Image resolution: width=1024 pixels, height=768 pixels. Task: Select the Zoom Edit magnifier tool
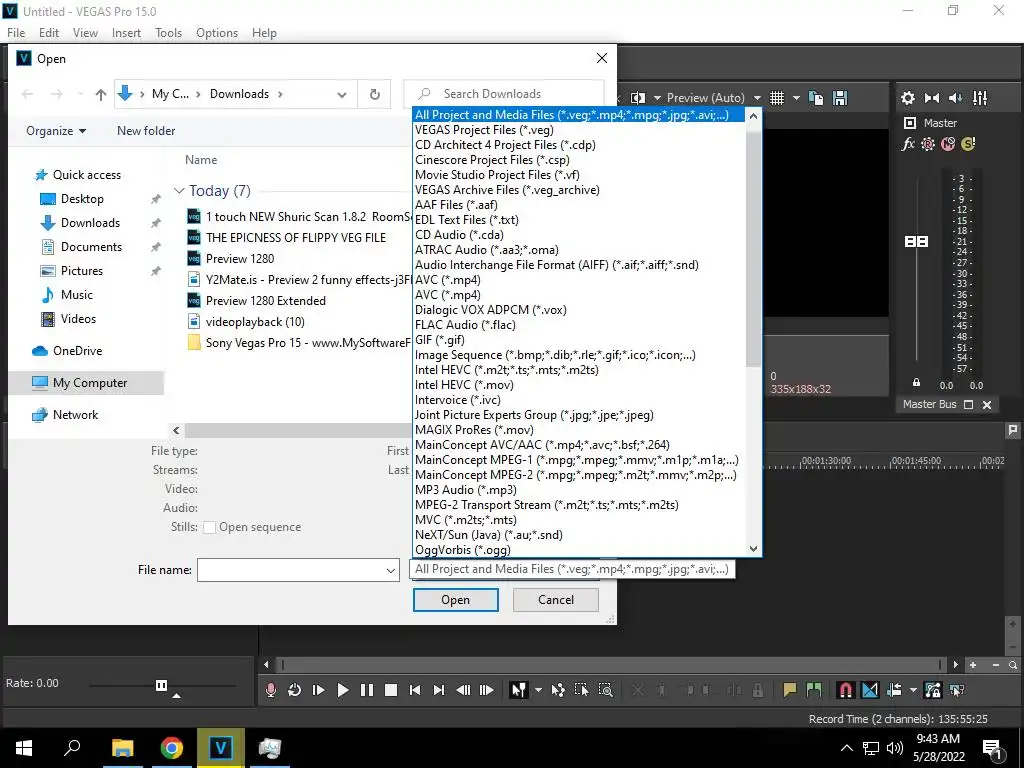605,690
